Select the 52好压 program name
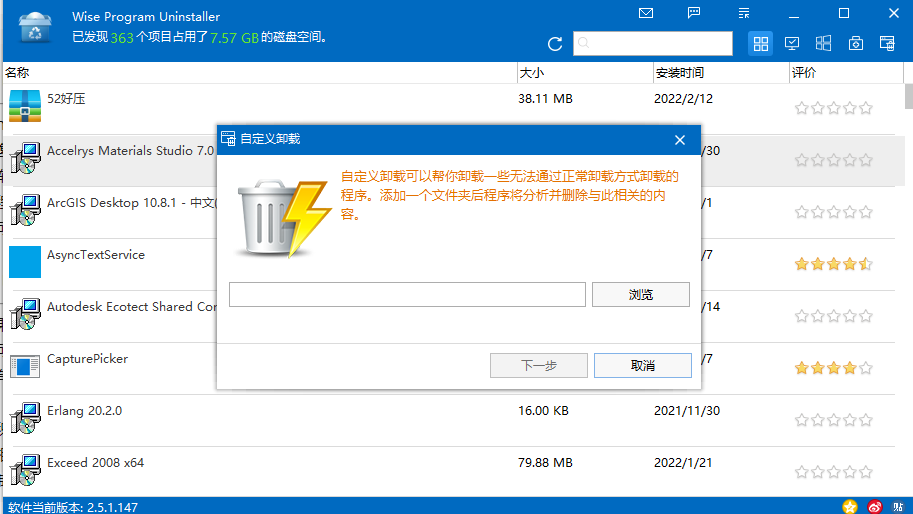The height and width of the screenshot is (514, 913). pos(66,98)
